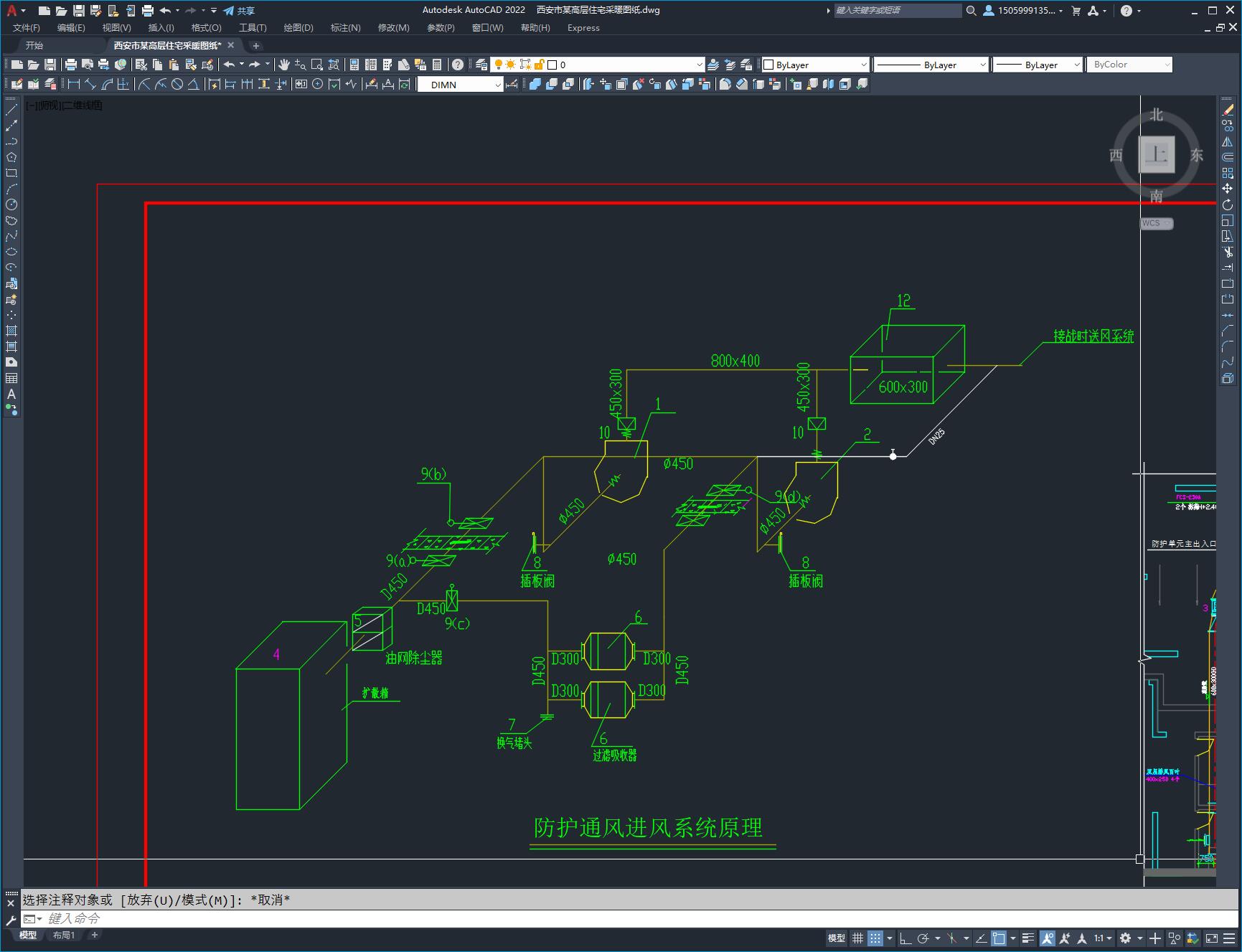1242x952 pixels.
Task: Select the Multiline Text tool (A)
Action: pyautogui.click(x=11, y=394)
